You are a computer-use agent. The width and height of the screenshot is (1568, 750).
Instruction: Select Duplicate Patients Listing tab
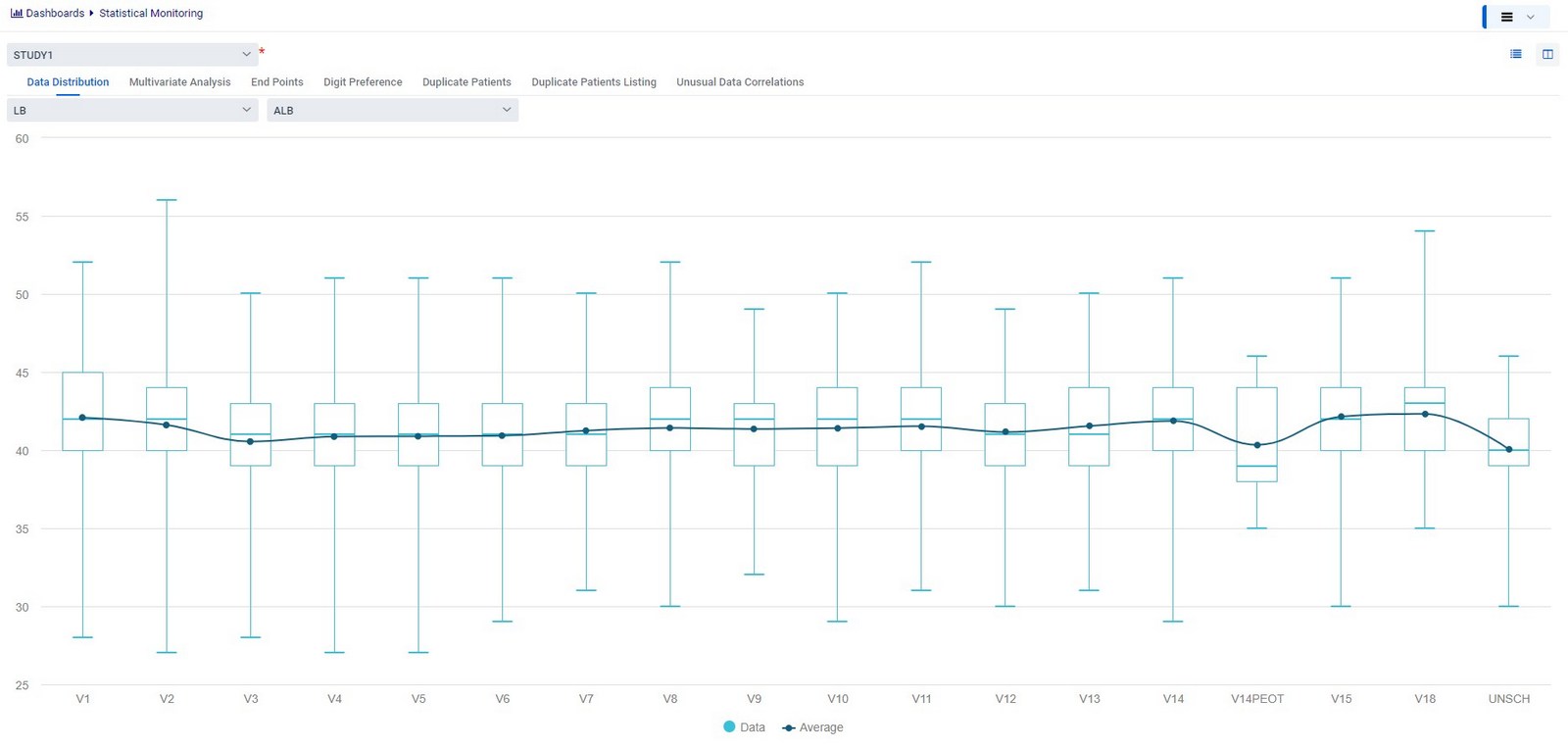594,82
